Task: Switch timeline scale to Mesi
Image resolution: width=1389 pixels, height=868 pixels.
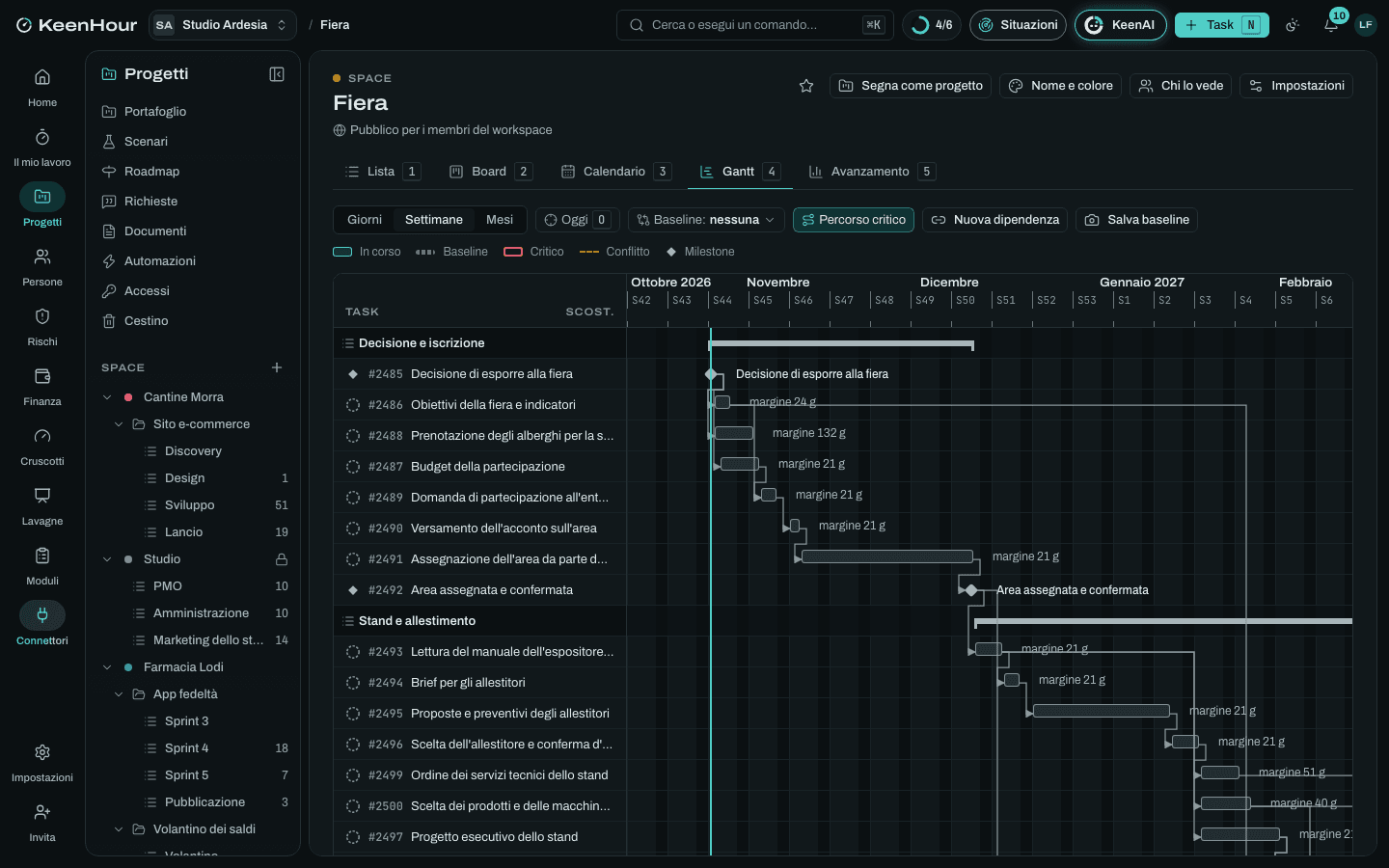Action: [500, 220]
